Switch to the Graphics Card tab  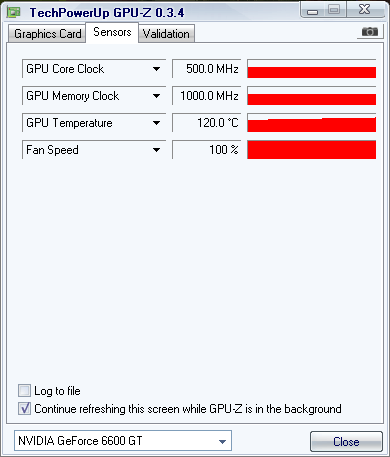click(47, 34)
